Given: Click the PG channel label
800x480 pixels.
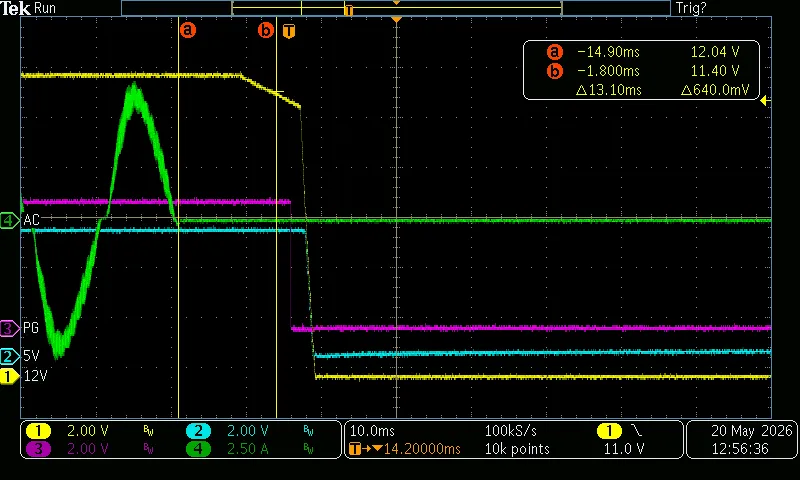Looking at the screenshot, I should (31, 328).
